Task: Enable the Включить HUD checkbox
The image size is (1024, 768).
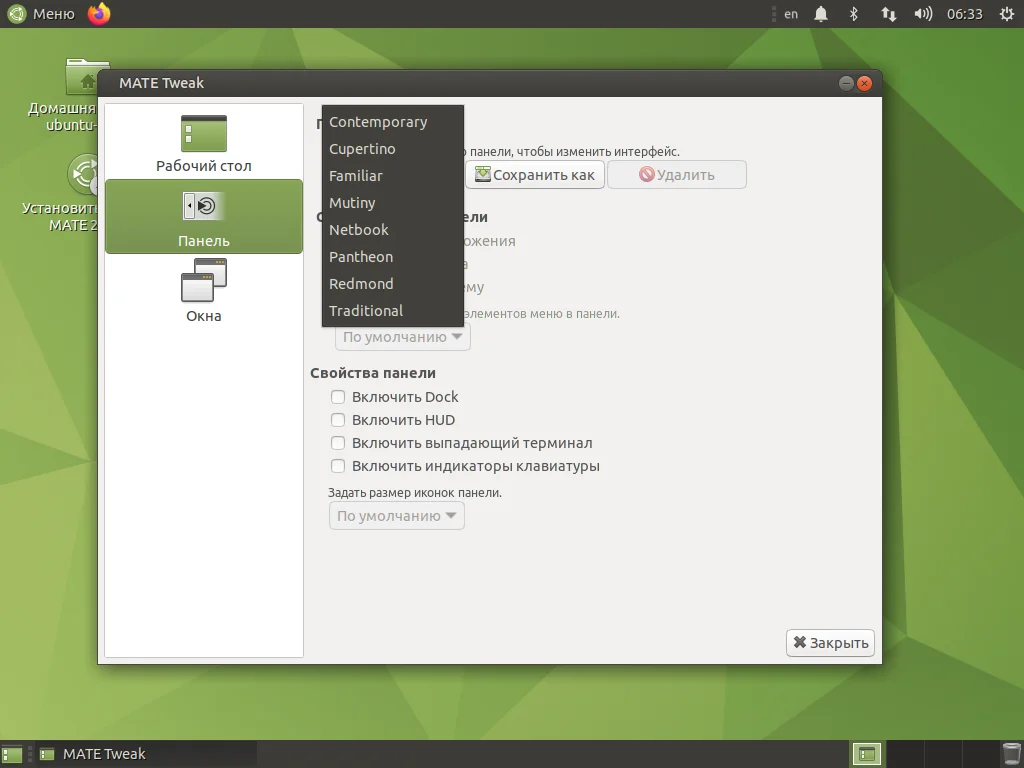Action: [338, 420]
